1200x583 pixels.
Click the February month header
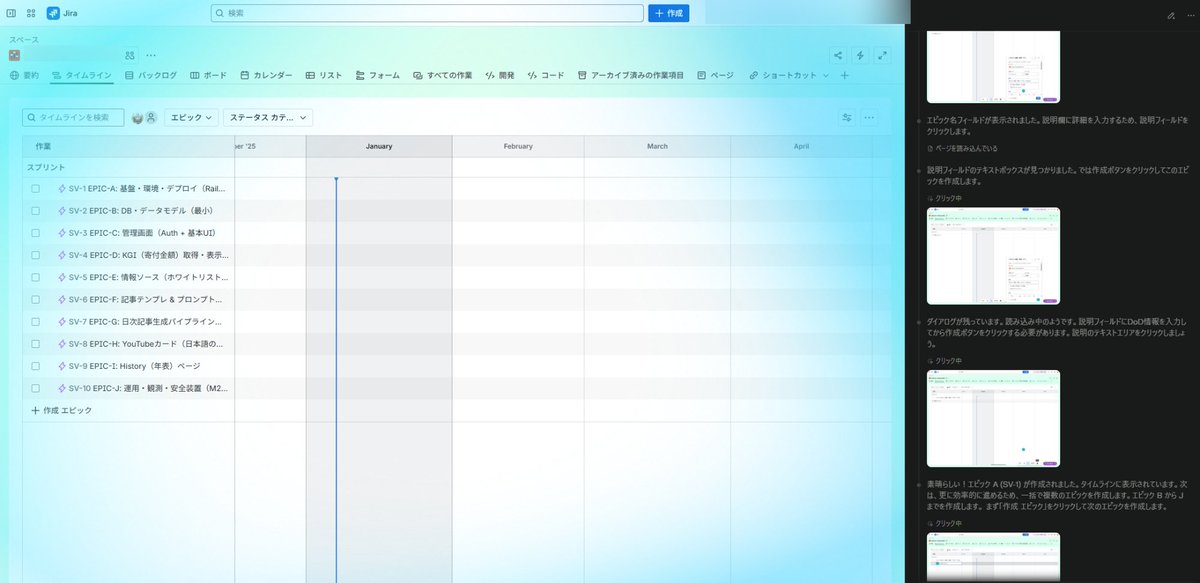(518, 146)
